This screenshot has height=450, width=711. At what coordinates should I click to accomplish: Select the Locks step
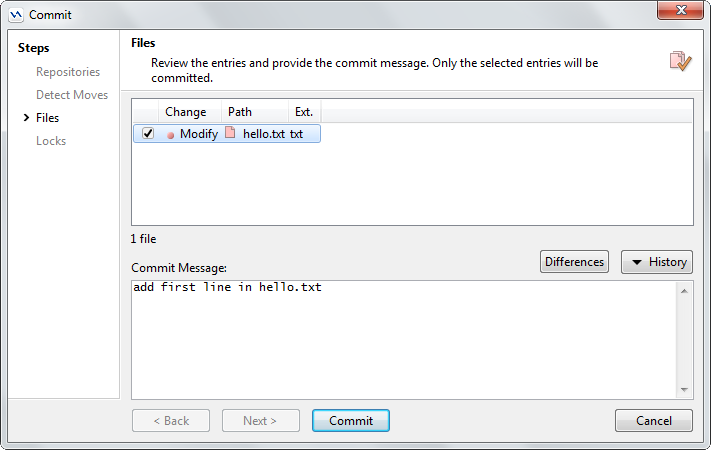coord(51,141)
